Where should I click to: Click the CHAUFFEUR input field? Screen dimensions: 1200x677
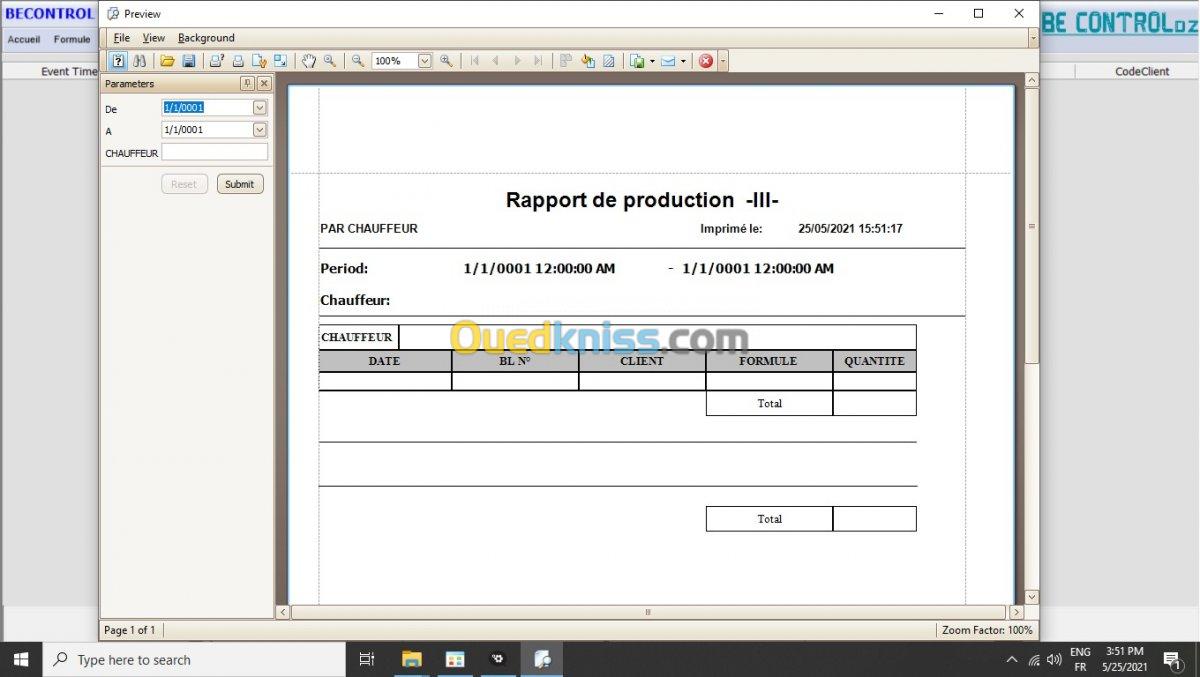pyautogui.click(x=214, y=153)
